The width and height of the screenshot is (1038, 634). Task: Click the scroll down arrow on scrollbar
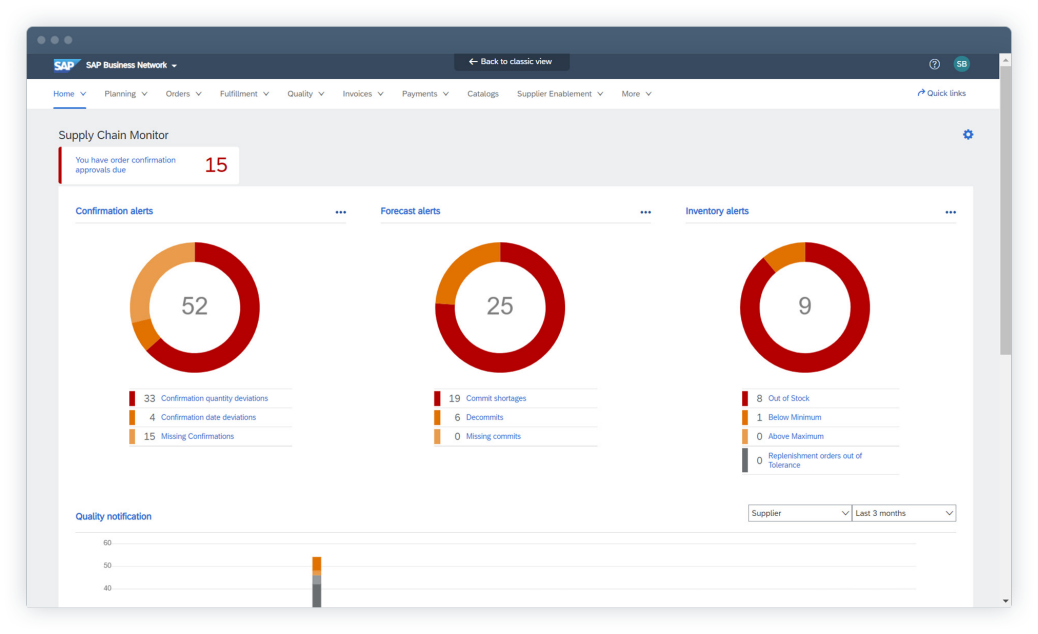click(x=1005, y=601)
